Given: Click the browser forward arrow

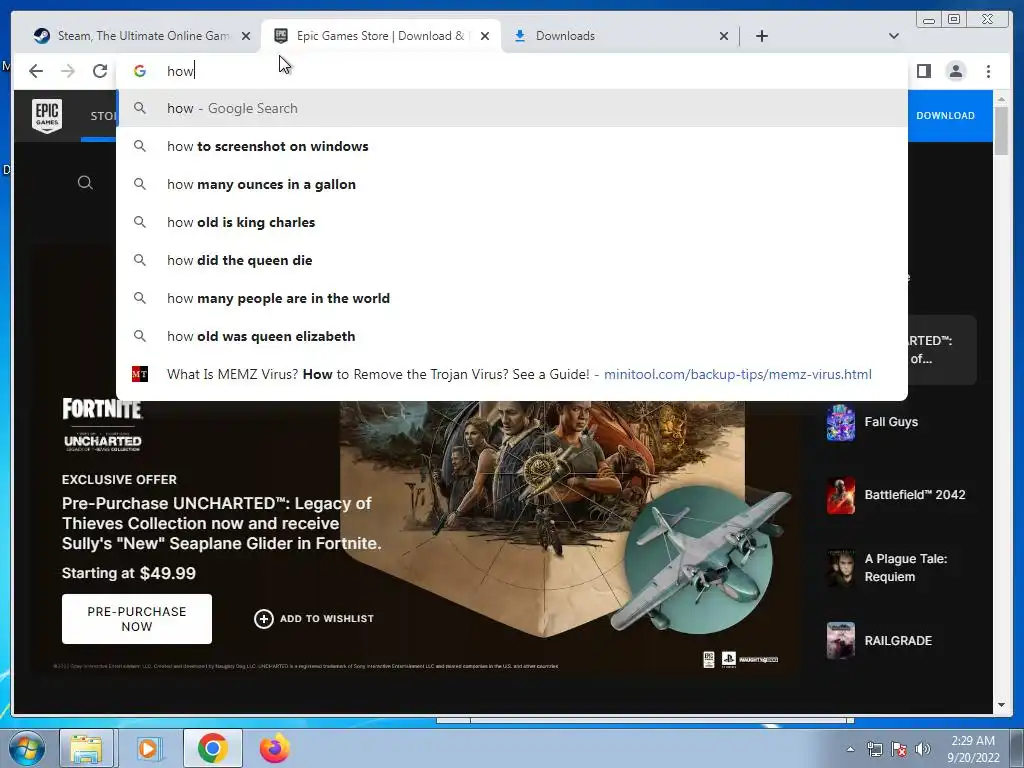Looking at the screenshot, I should (x=68, y=71).
